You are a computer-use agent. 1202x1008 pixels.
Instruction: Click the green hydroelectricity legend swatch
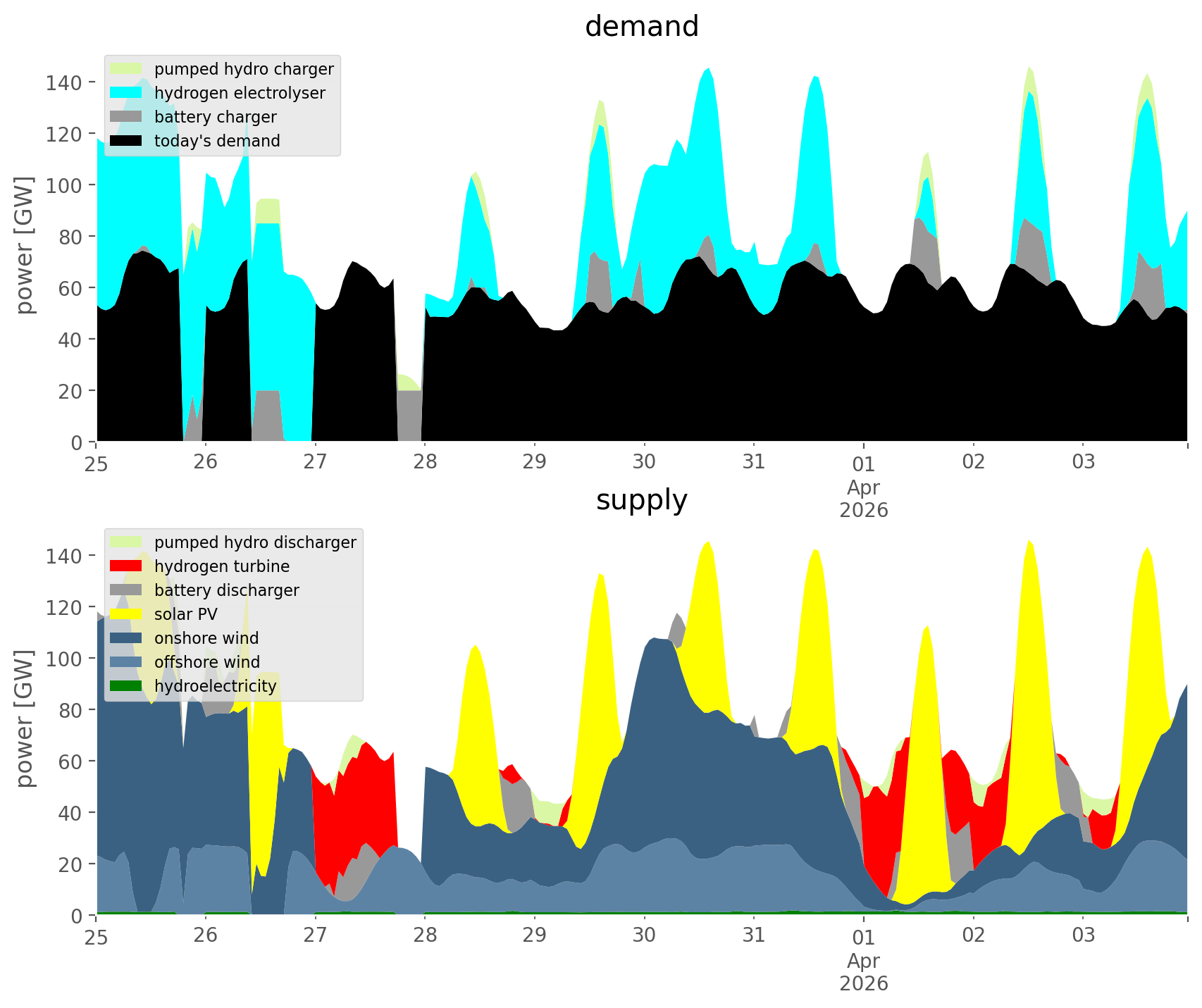[x=126, y=686]
